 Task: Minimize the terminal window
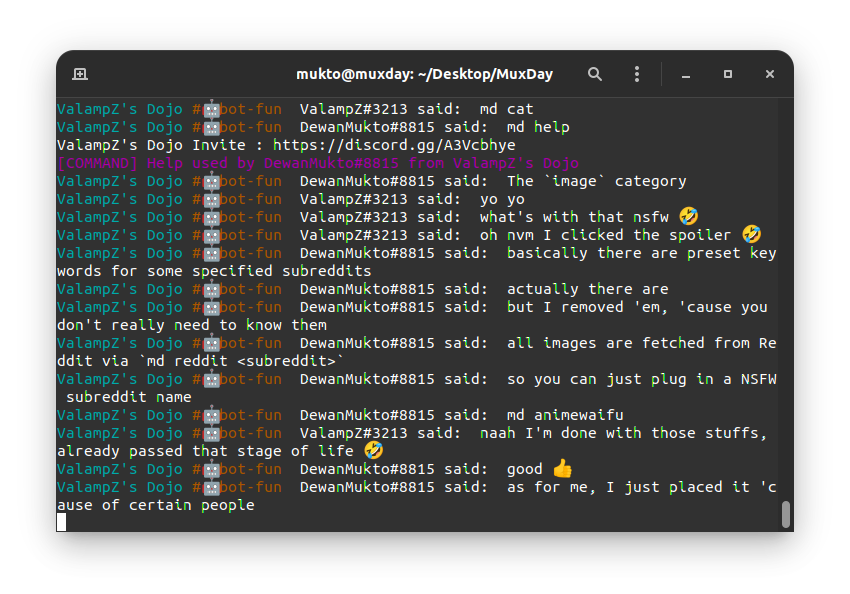pos(686,74)
